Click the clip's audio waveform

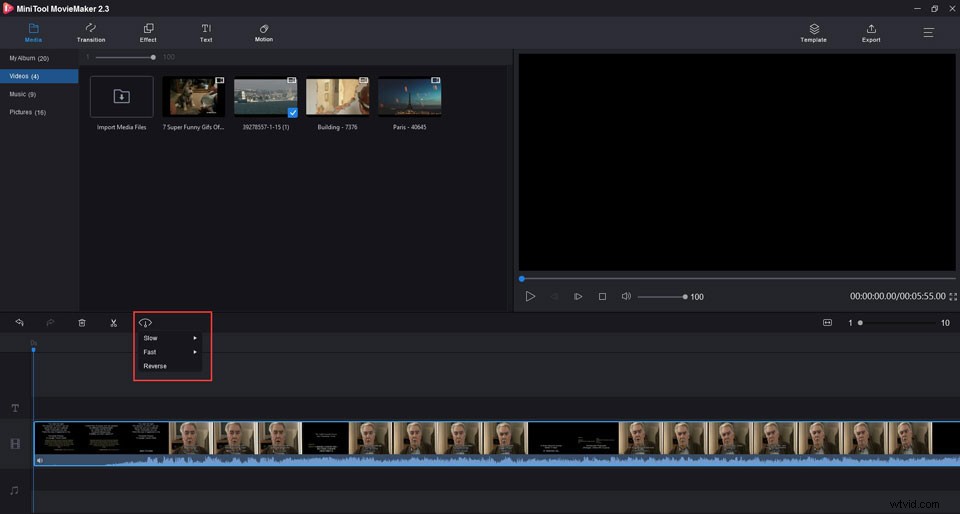[x=497, y=460]
